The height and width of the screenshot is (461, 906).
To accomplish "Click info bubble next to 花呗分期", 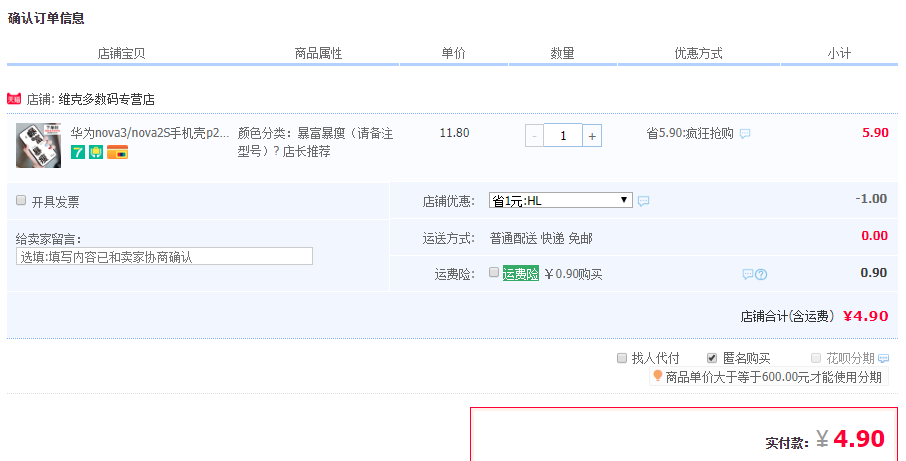I will coord(883,359).
